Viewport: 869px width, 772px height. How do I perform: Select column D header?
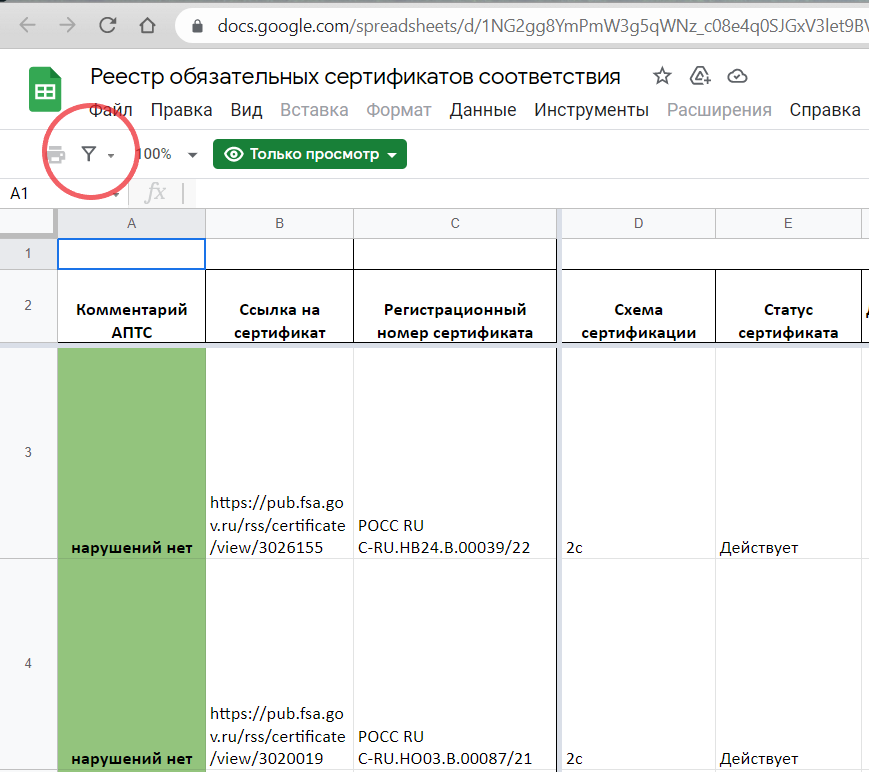(638, 223)
